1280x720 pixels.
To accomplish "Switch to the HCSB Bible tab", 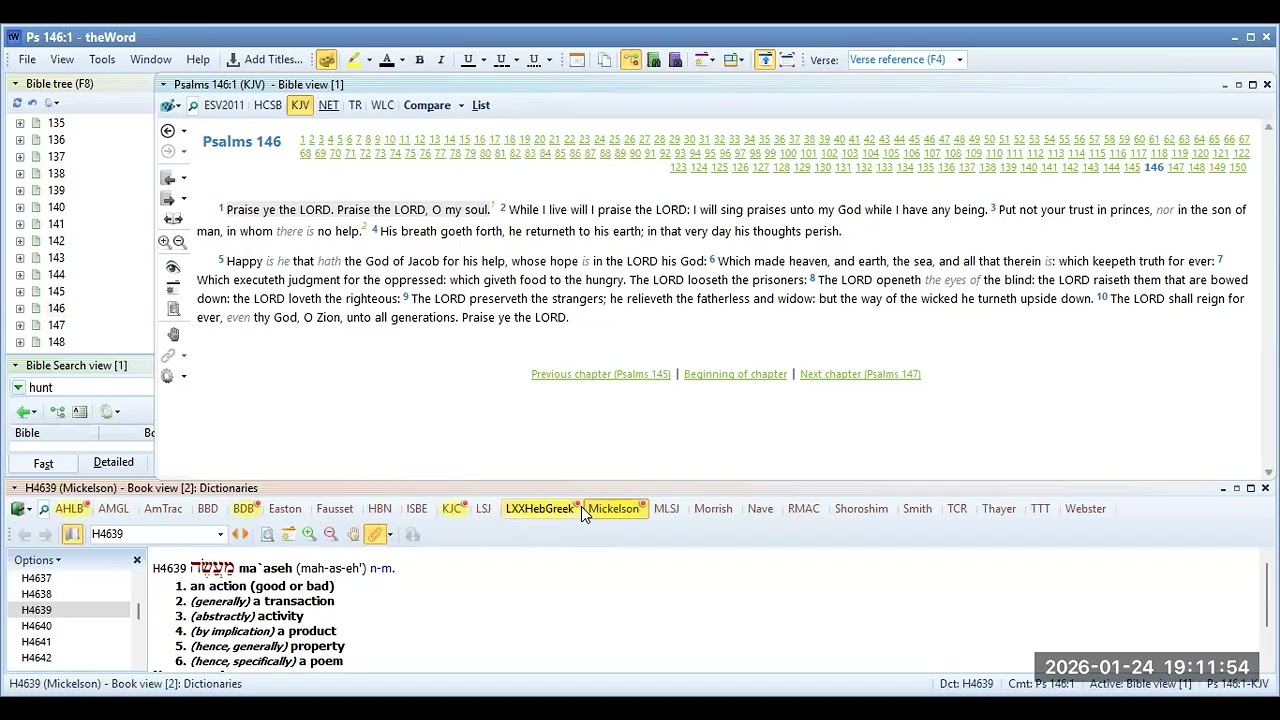I will click(268, 105).
